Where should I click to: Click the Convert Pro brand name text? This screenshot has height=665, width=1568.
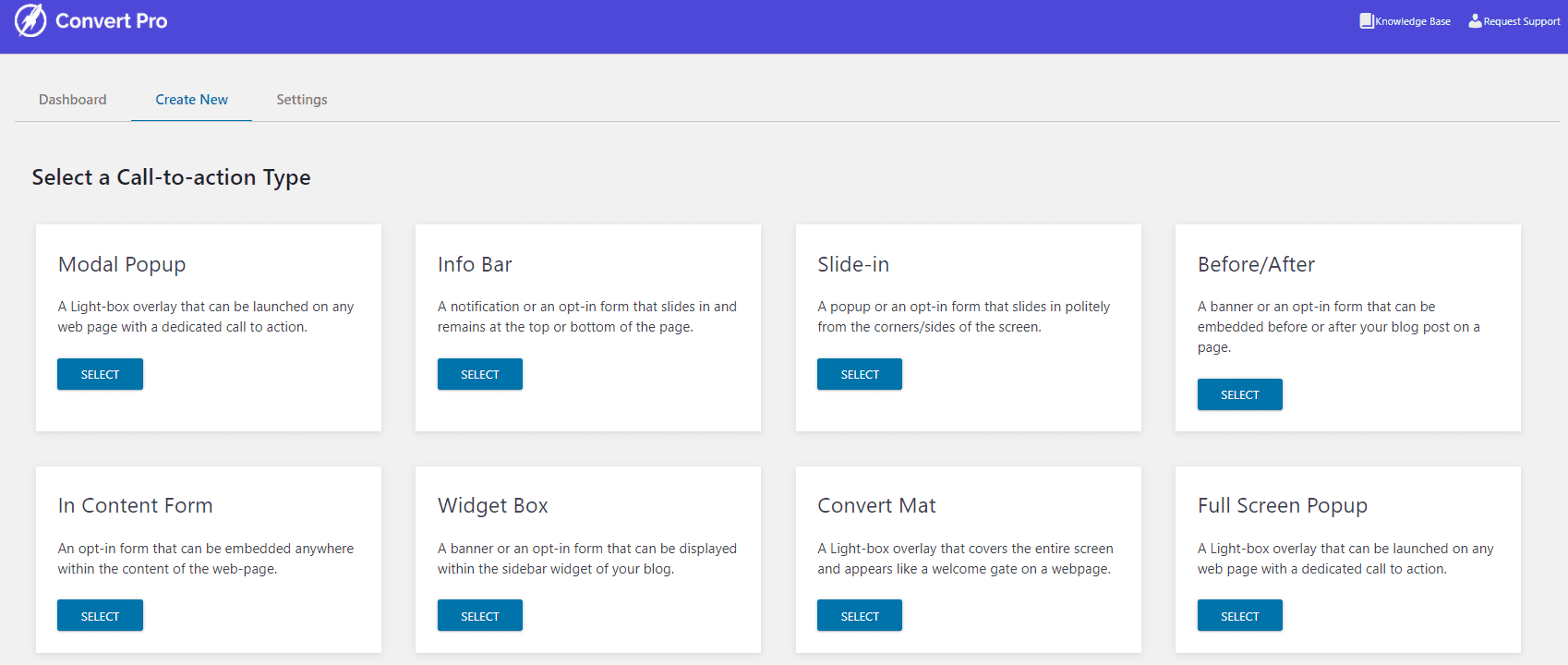tap(112, 21)
